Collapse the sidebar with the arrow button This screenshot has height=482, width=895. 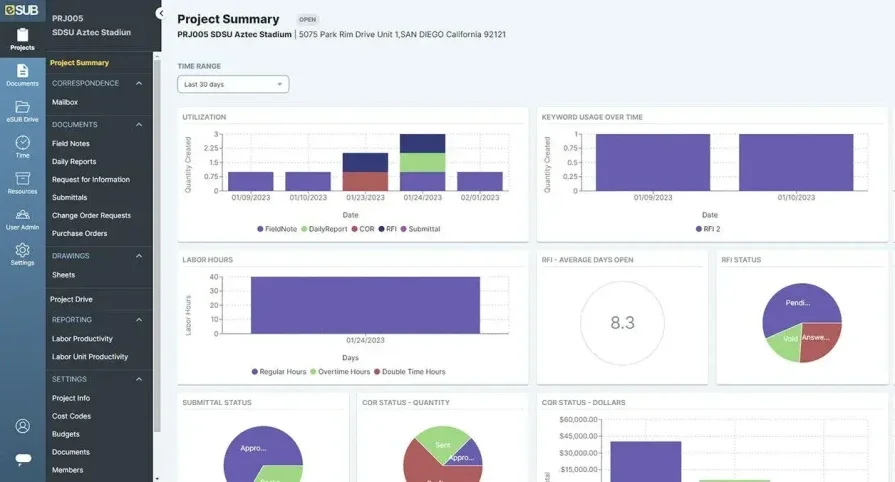coord(161,13)
